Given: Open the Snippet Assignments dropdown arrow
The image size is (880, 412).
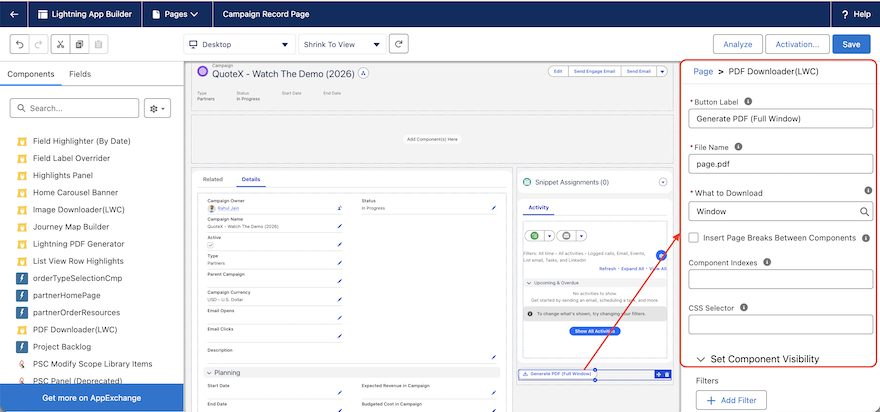Looking at the screenshot, I should 663,182.
